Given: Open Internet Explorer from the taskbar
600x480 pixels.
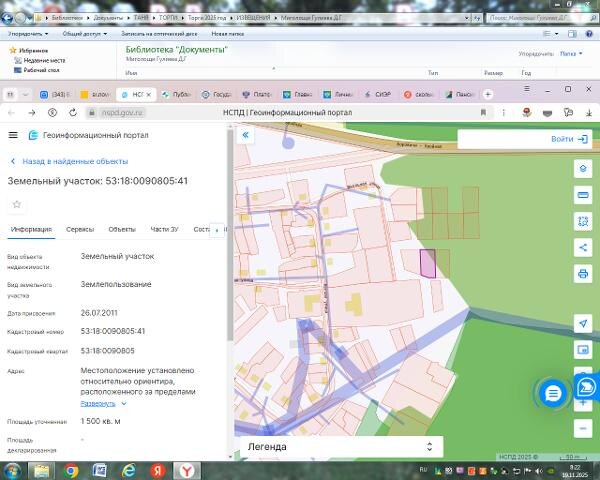Looking at the screenshot, I should pyautogui.click(x=129, y=471).
